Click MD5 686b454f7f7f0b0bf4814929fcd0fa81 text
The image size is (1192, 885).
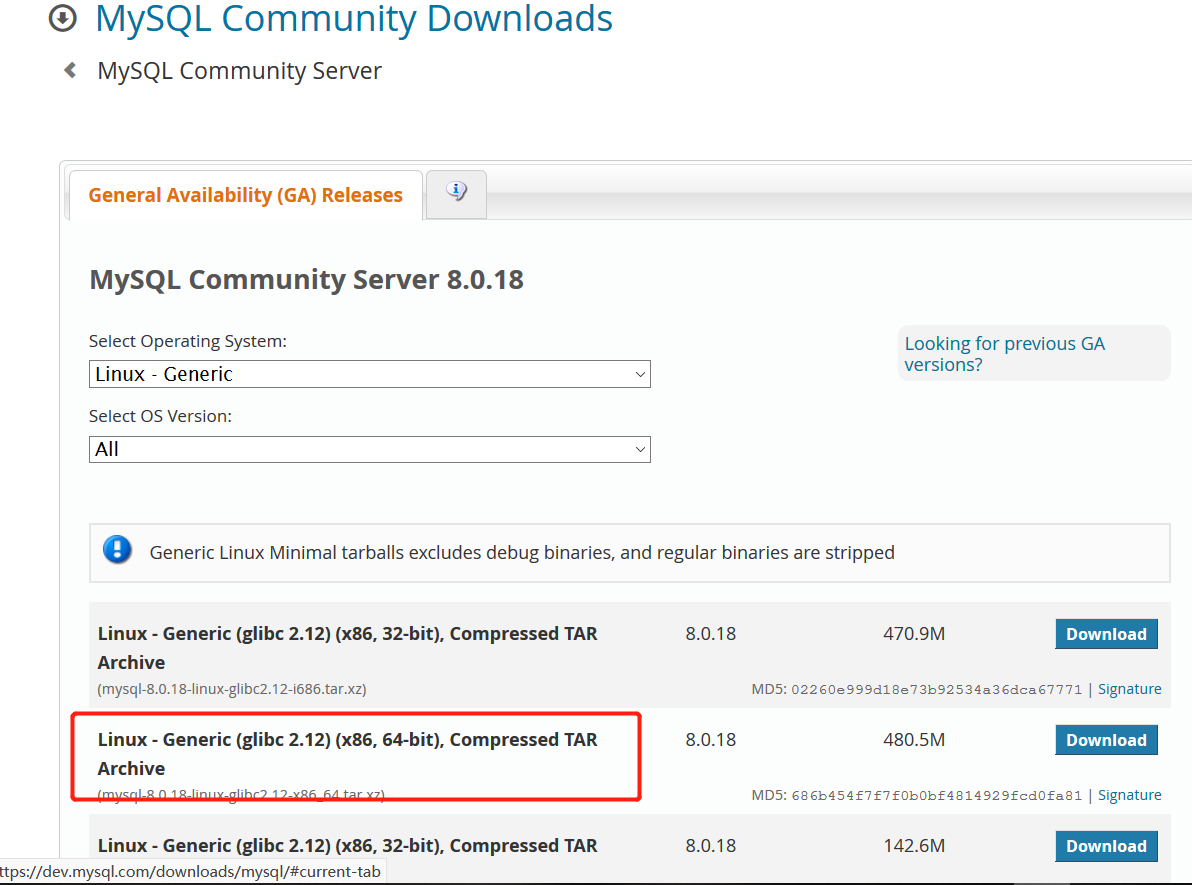click(x=916, y=796)
